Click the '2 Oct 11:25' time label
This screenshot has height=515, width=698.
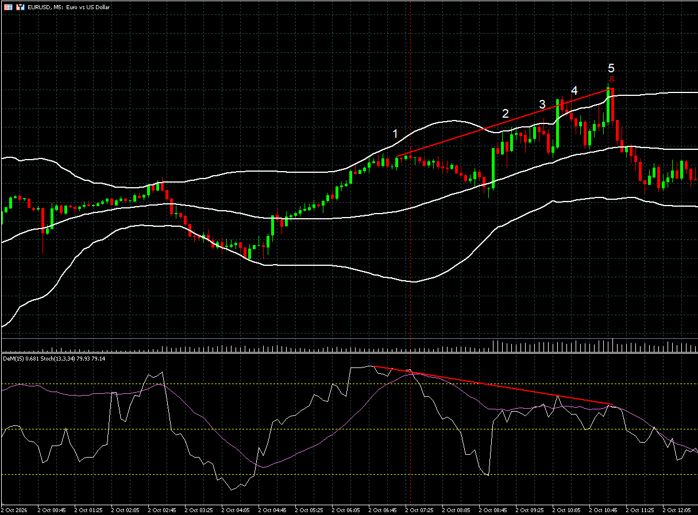pos(640,510)
